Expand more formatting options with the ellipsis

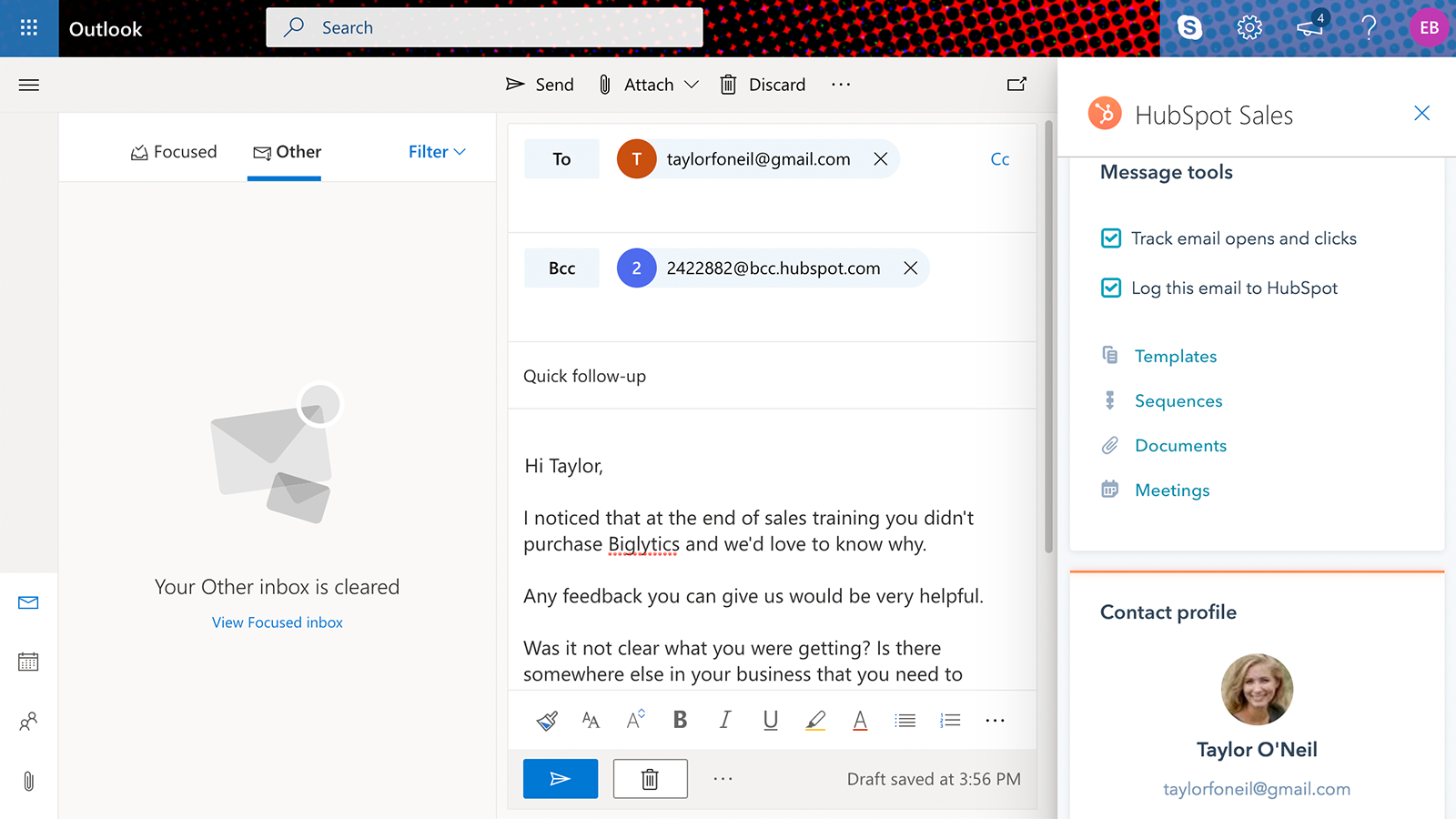(994, 720)
